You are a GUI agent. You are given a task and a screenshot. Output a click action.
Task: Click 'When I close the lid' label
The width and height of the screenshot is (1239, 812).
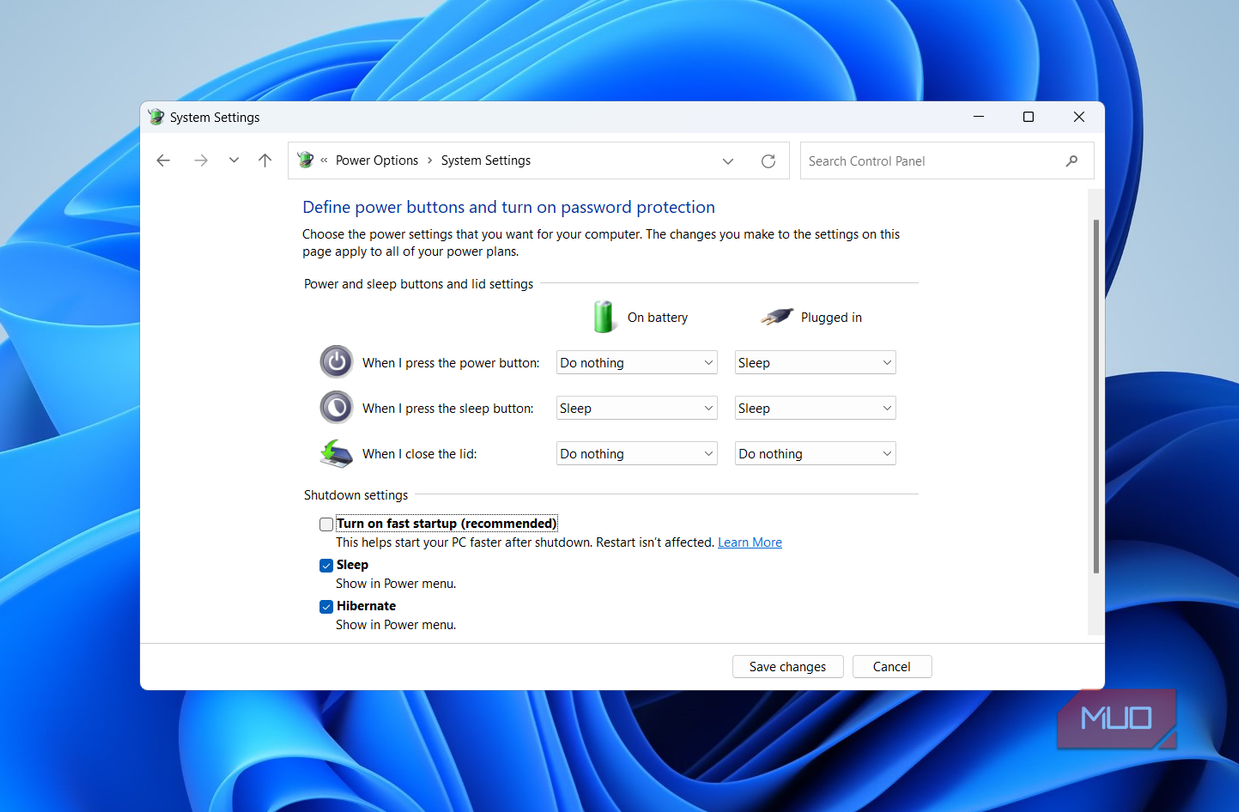tap(420, 454)
